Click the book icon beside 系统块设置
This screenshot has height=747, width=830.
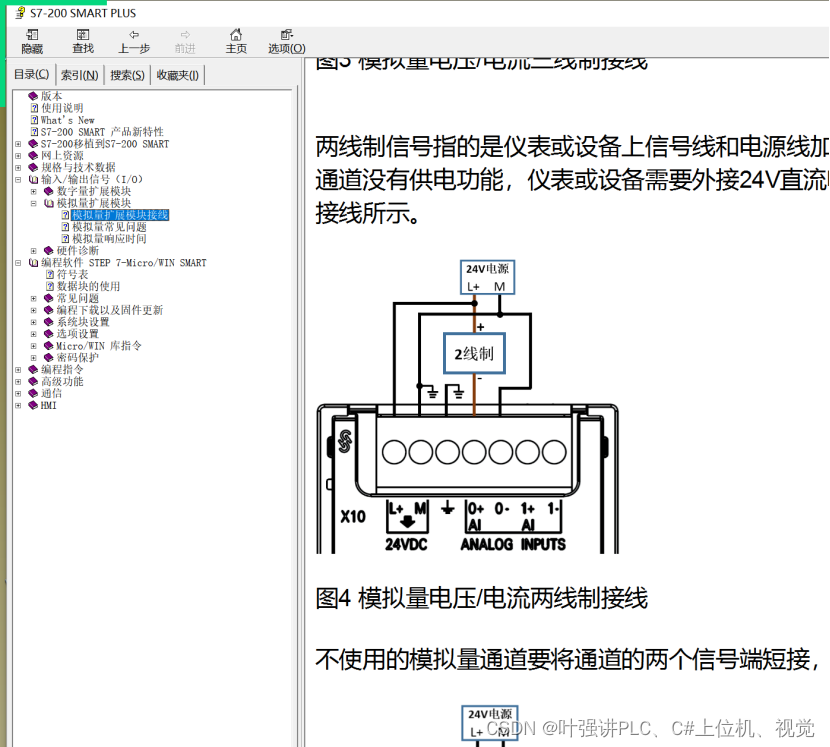click(49, 322)
